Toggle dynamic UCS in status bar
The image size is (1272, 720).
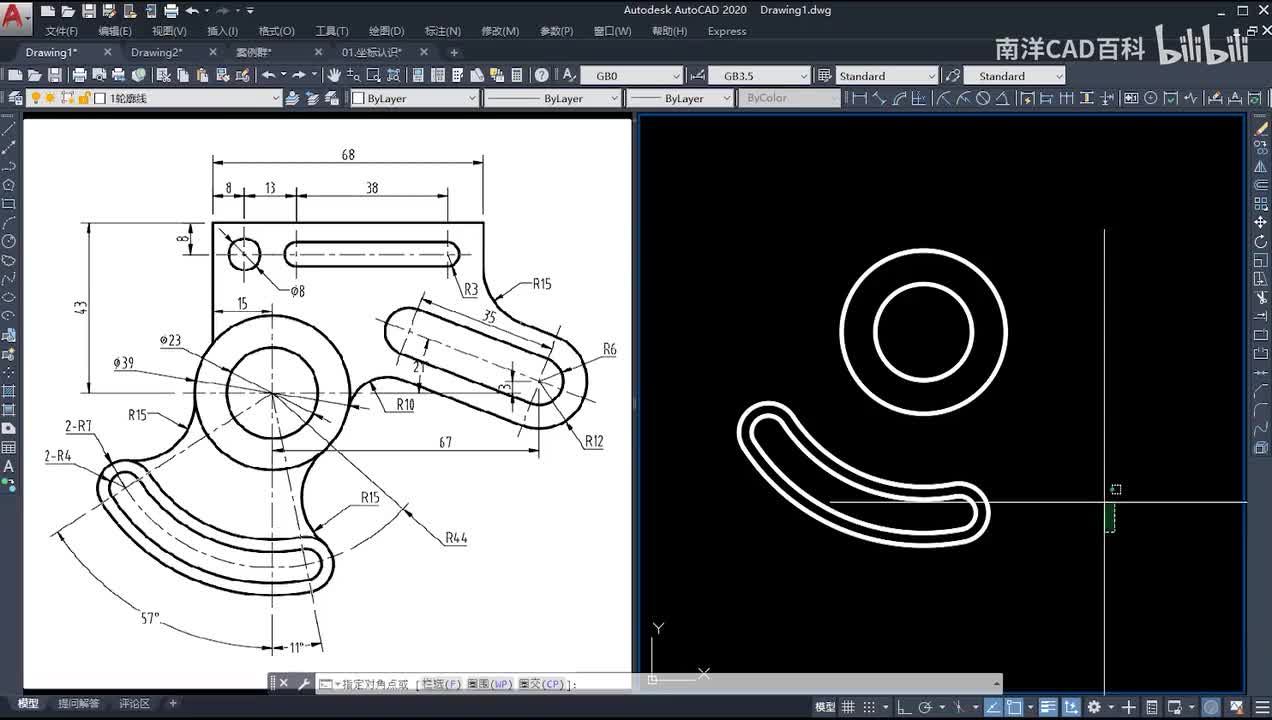tap(1071, 707)
